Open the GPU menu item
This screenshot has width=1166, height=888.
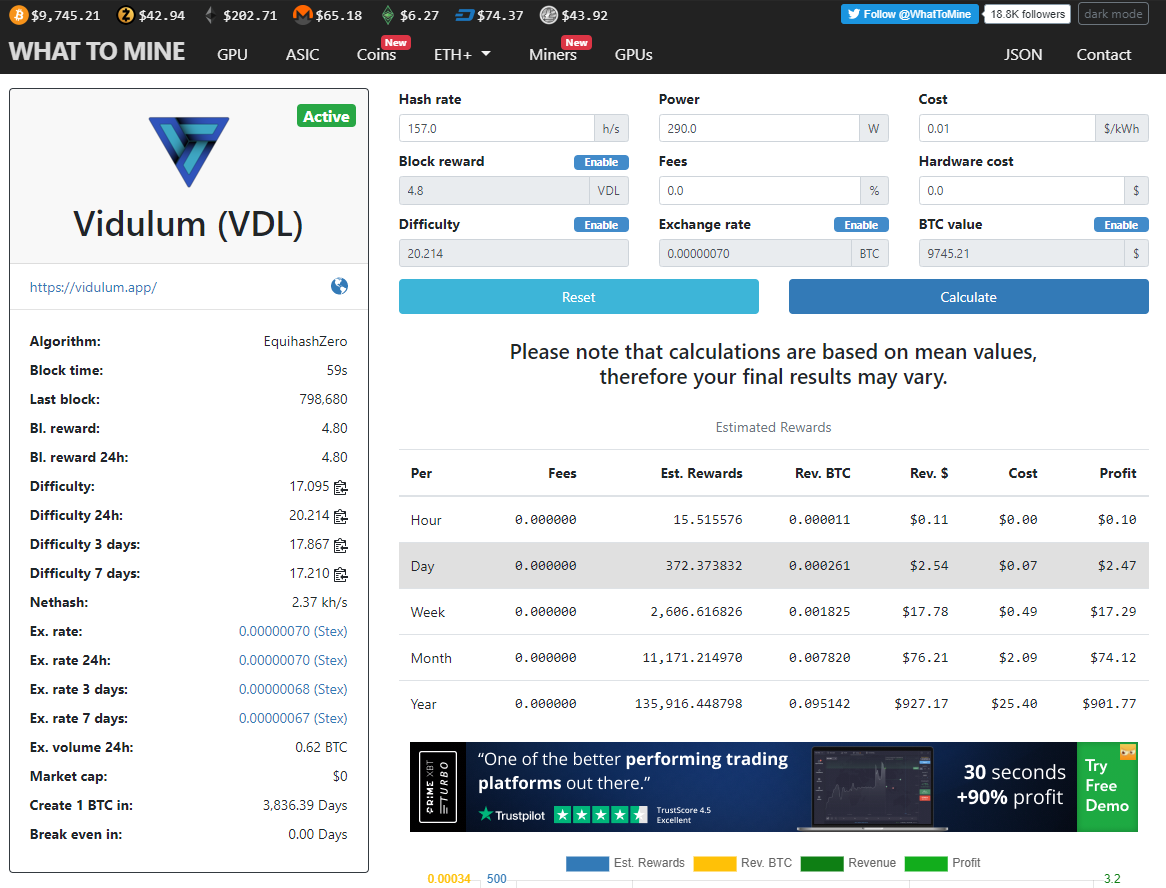(x=232, y=54)
